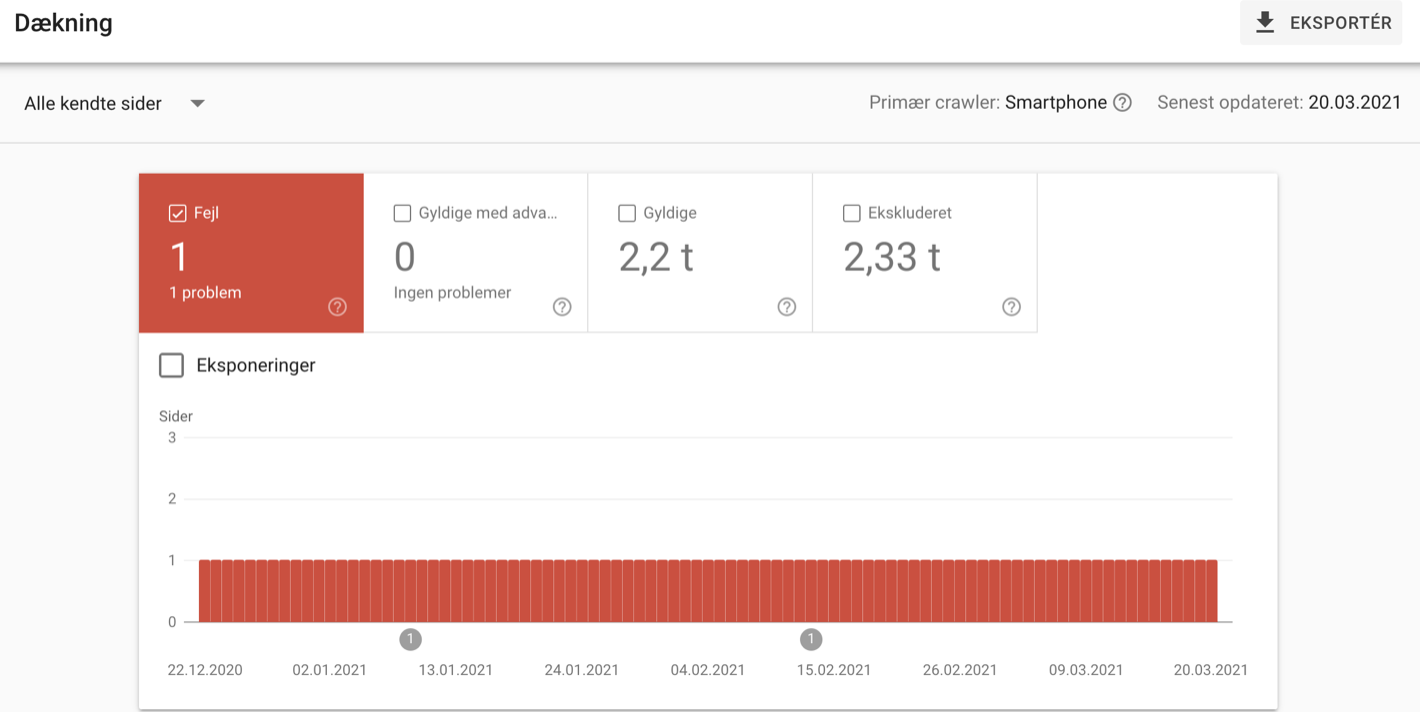
Task: Click the Senest opdateret date 20.03.2021
Action: pos(1354,103)
